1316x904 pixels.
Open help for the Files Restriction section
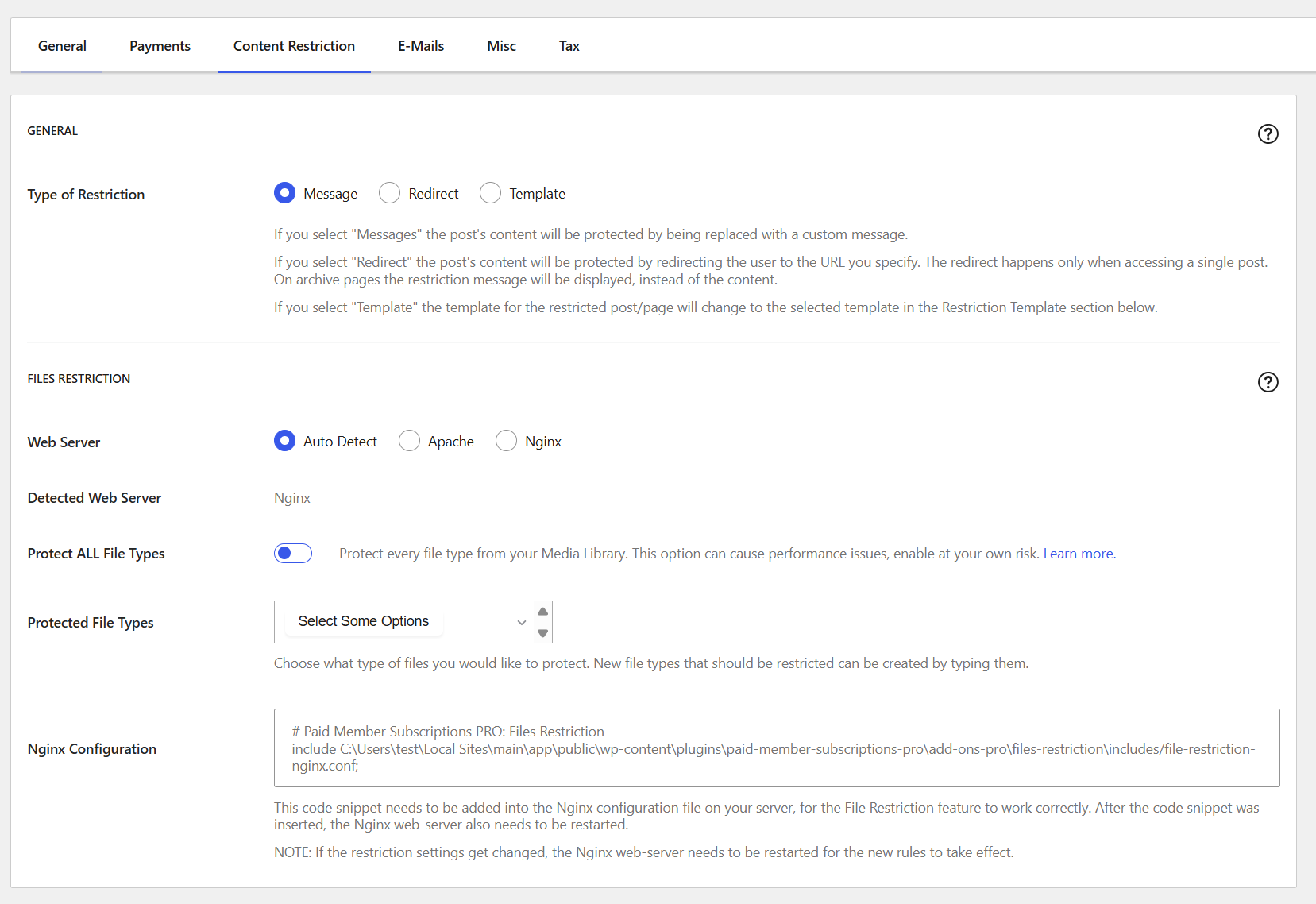tap(1268, 382)
